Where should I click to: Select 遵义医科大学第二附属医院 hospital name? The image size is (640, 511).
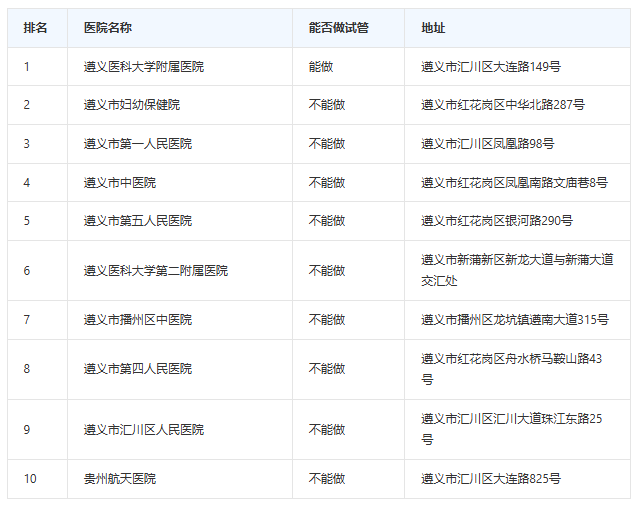pyautogui.click(x=155, y=271)
